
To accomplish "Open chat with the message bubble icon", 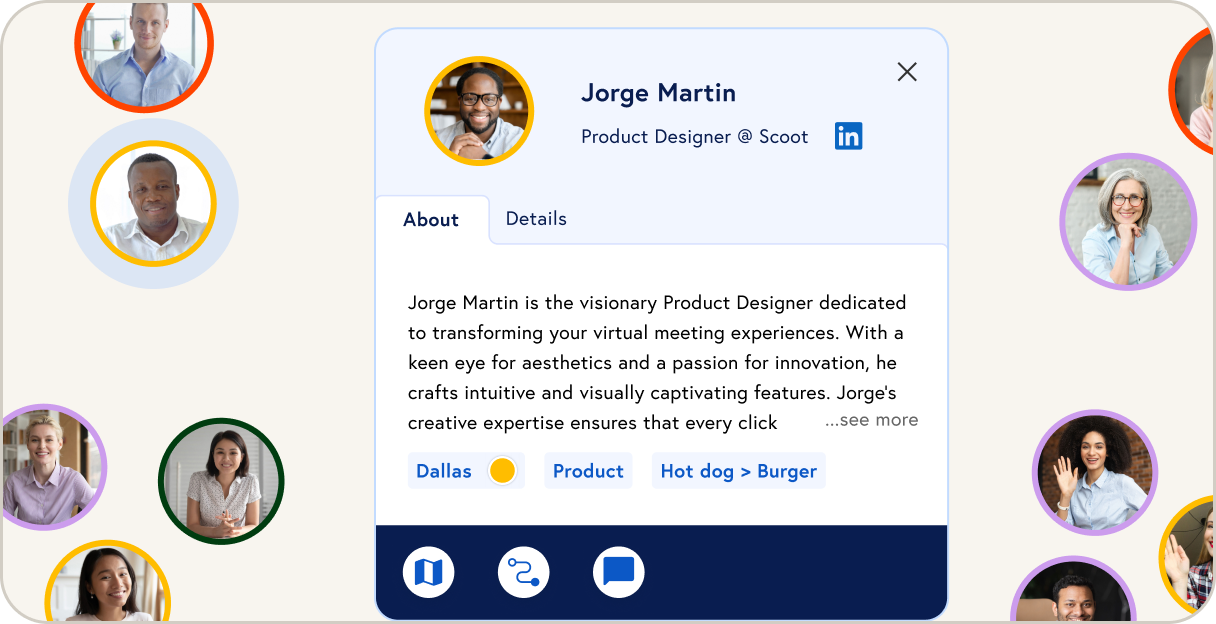I will pos(619,573).
